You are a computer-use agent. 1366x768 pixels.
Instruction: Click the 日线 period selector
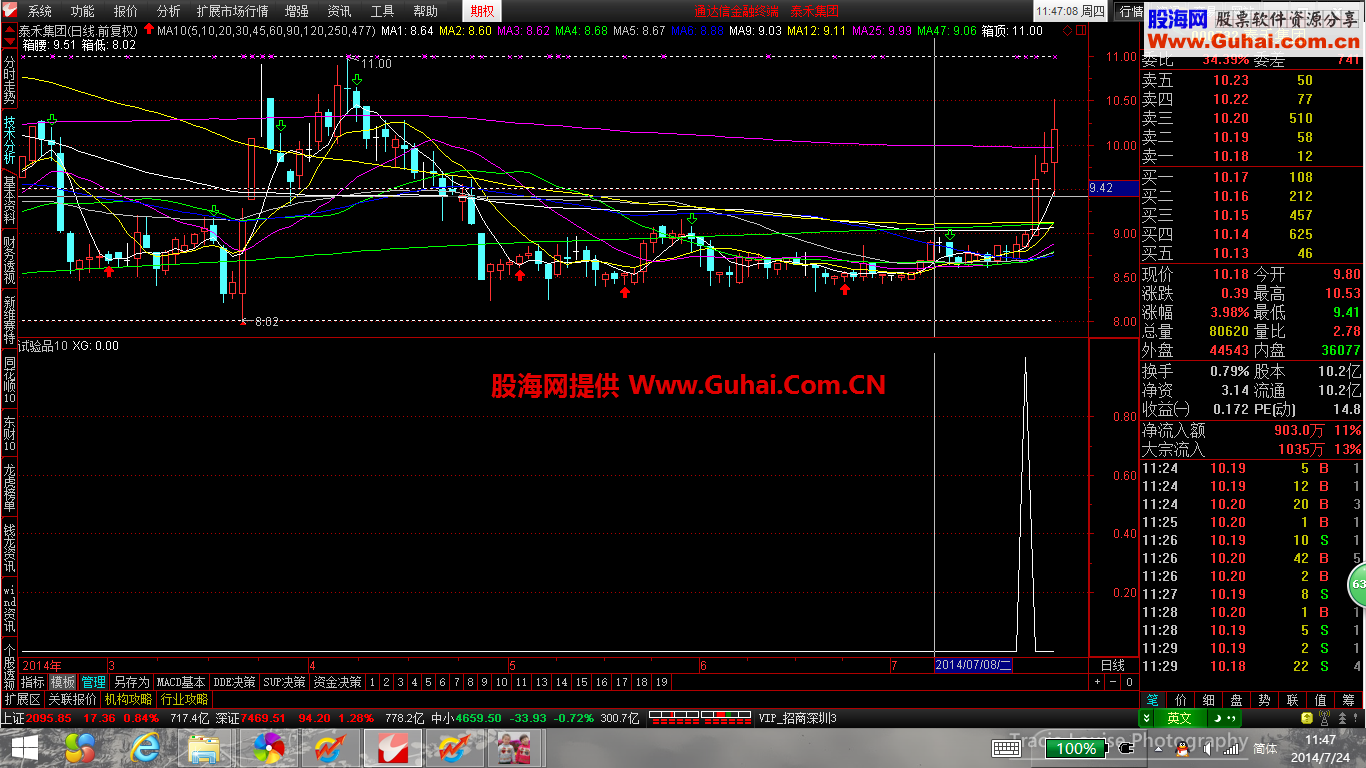pos(1112,665)
